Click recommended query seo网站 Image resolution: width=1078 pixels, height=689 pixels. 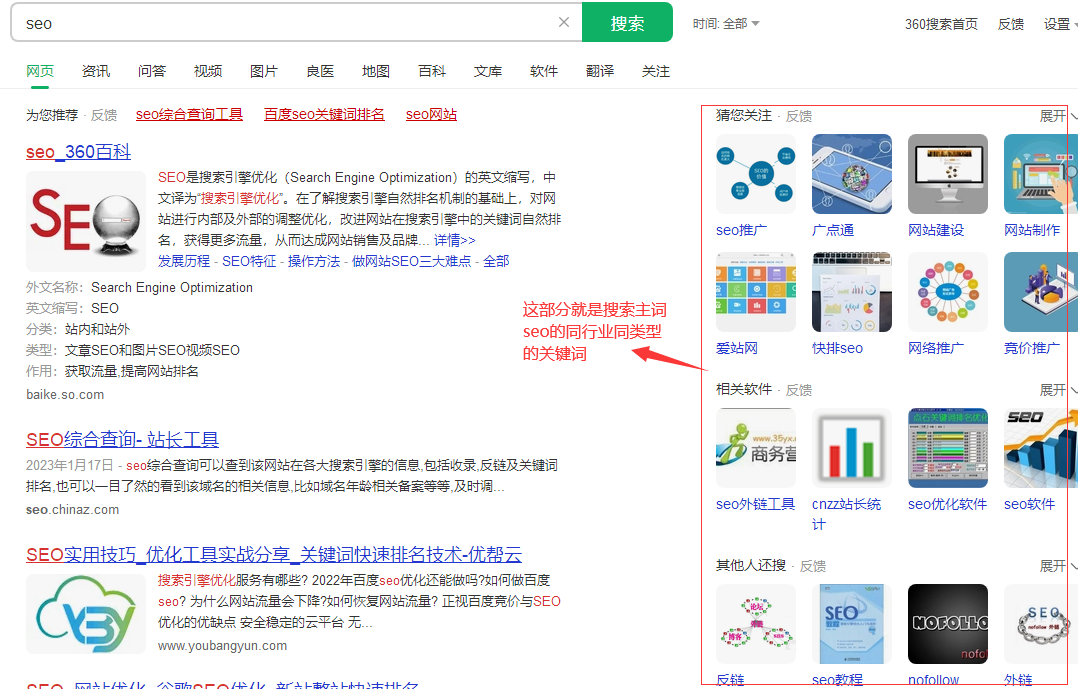431,114
